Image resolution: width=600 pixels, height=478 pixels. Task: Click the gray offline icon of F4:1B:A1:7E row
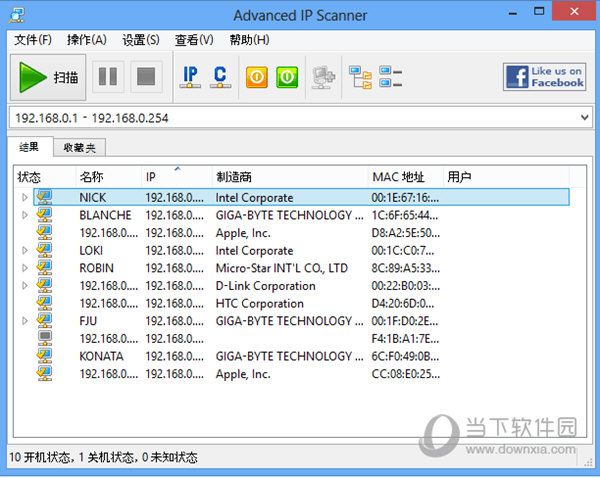pyautogui.click(x=45, y=338)
